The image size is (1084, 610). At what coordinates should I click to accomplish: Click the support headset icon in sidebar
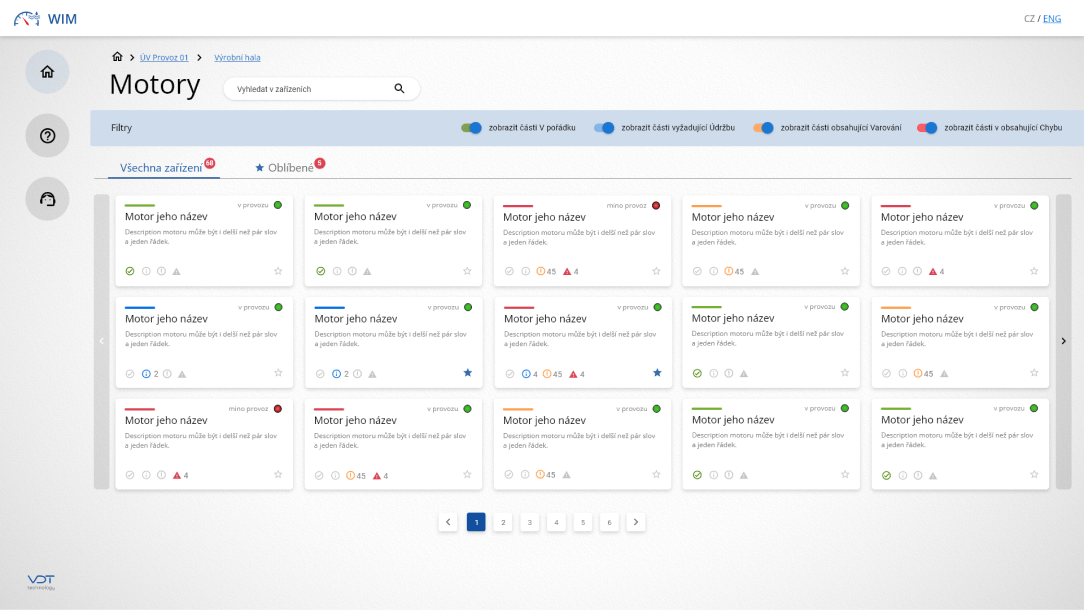pos(47,199)
